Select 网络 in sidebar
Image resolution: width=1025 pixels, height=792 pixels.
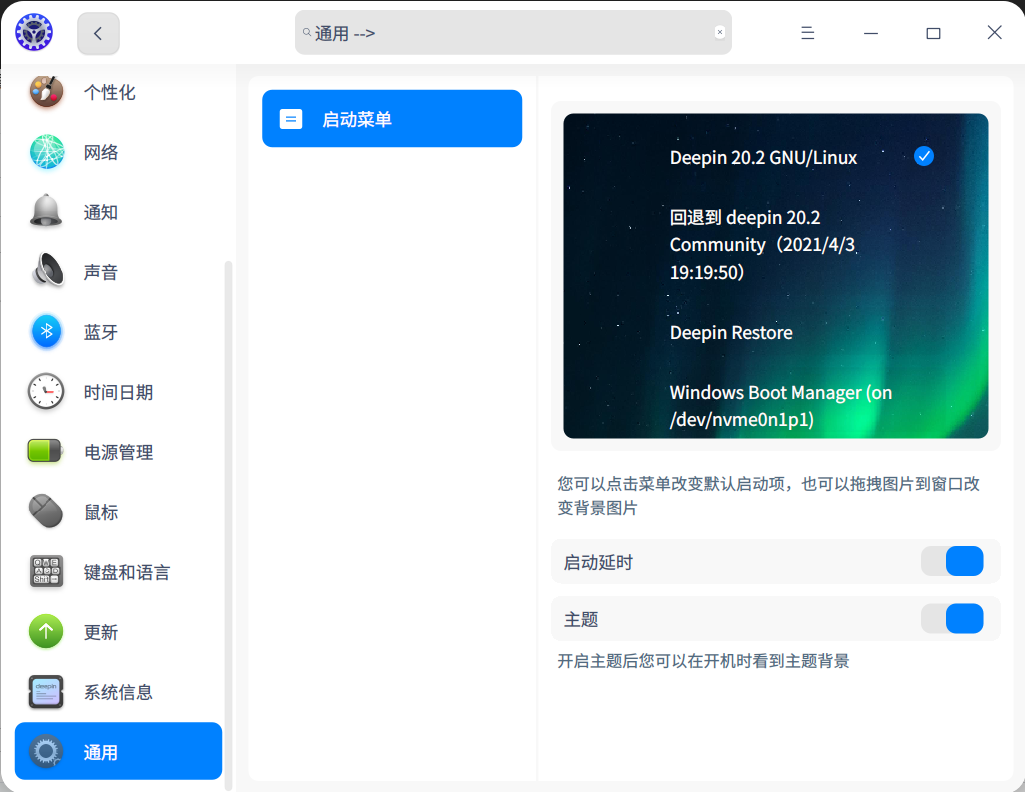click(x=101, y=152)
